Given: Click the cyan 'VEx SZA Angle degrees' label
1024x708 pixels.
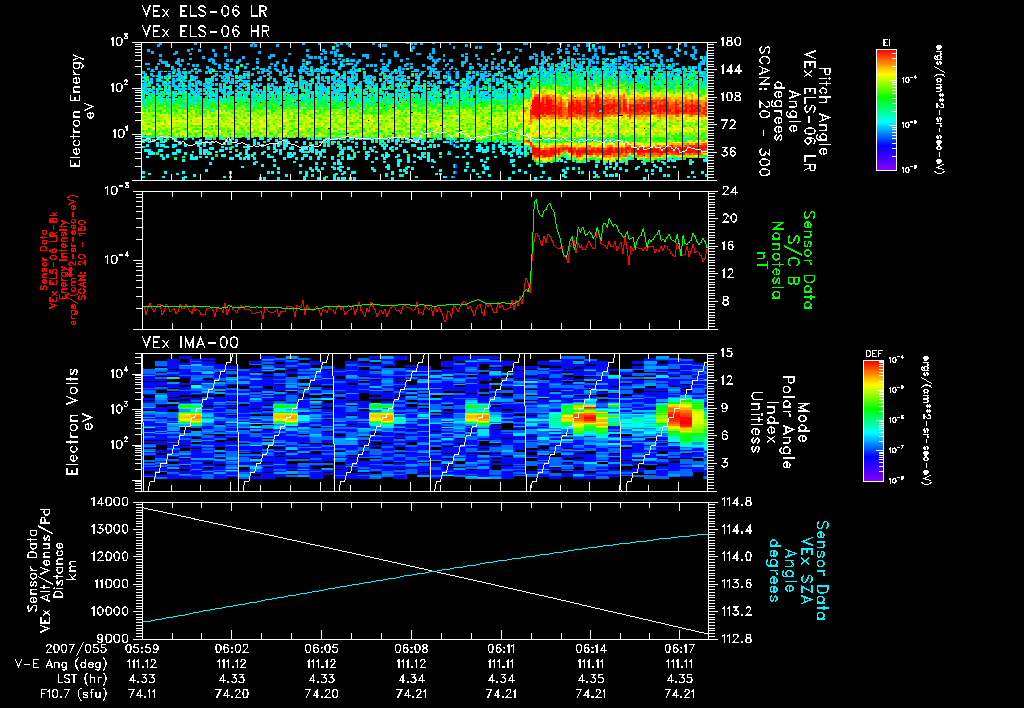Looking at the screenshot, I should click(790, 570).
